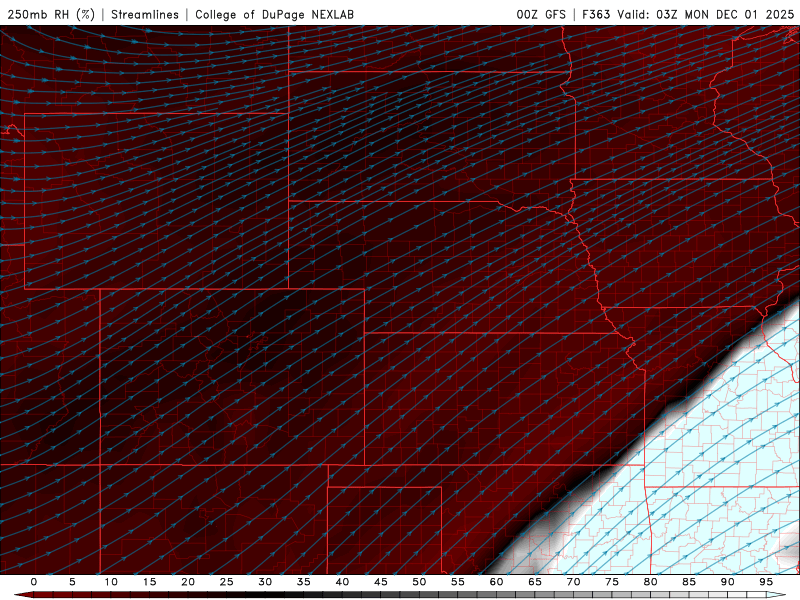Click the '5' value on color scale
Screen dimensions: 800x600
click(x=72, y=582)
